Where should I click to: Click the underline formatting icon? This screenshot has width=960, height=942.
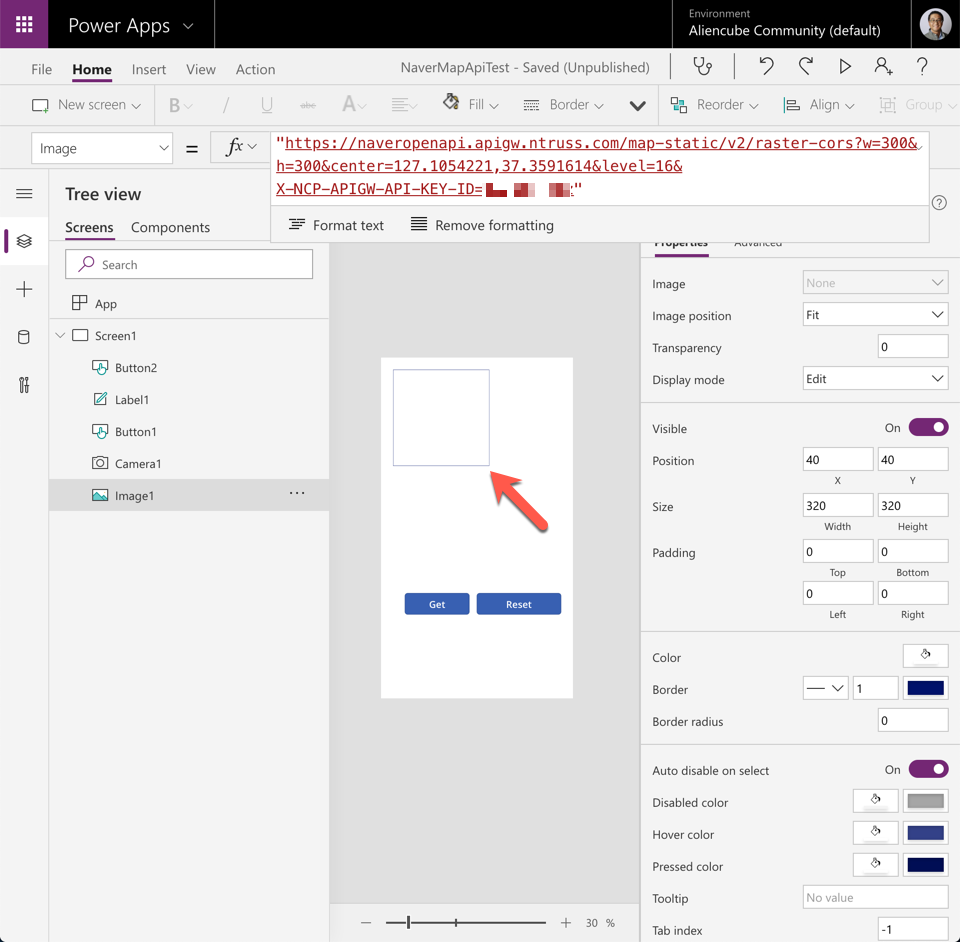tap(266, 105)
